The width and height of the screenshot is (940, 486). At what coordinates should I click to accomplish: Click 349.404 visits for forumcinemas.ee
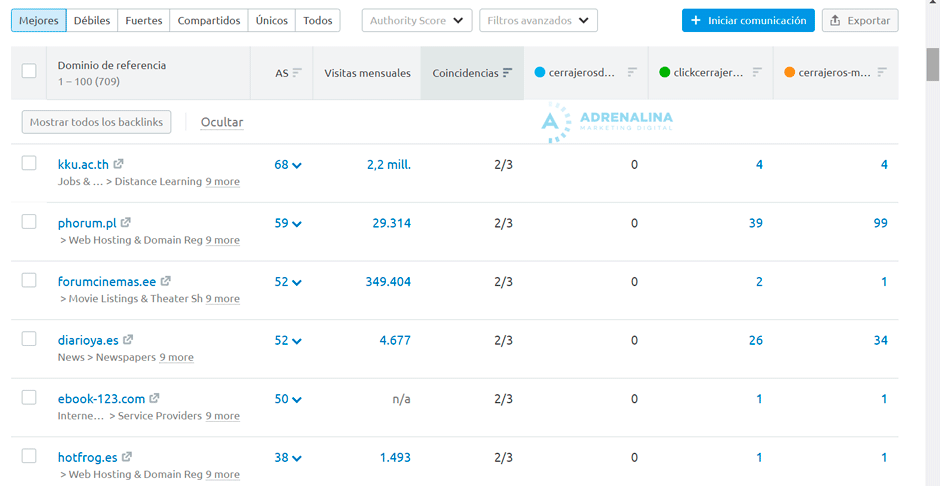point(388,282)
